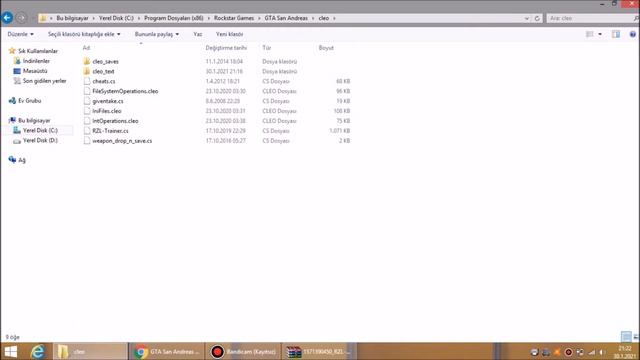Screen dimensions: 640x360
Task: Select 'Yerel Disk (D:)' in the sidebar
Action: tap(40, 140)
